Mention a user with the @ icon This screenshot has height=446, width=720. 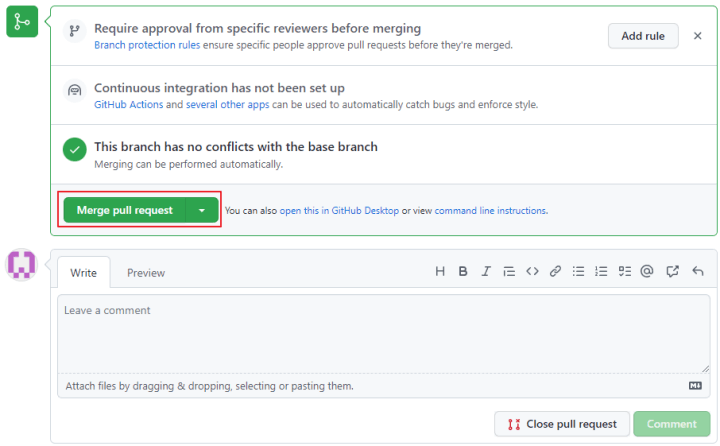pyautogui.click(x=647, y=271)
